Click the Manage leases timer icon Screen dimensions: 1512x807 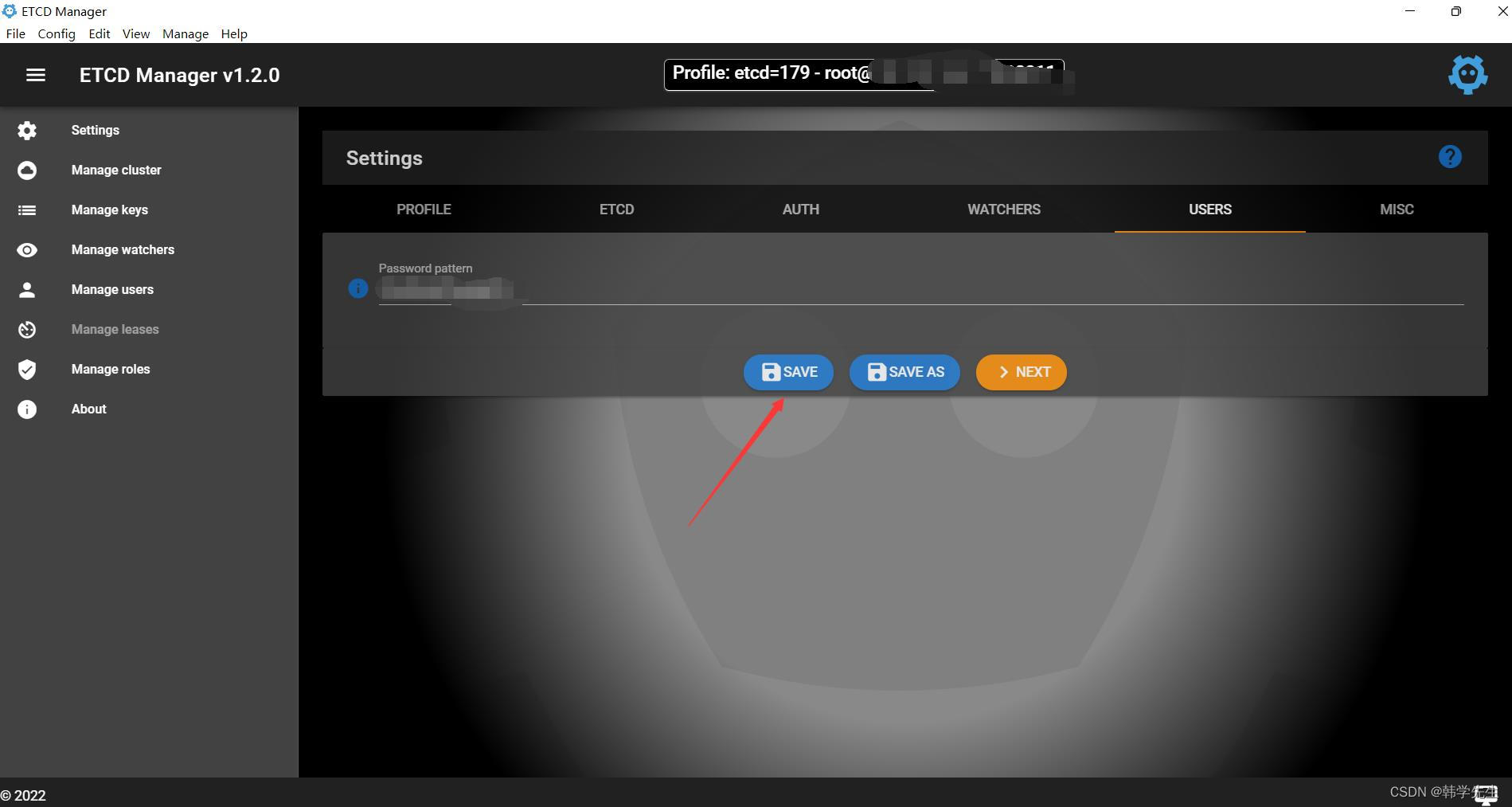(x=27, y=329)
